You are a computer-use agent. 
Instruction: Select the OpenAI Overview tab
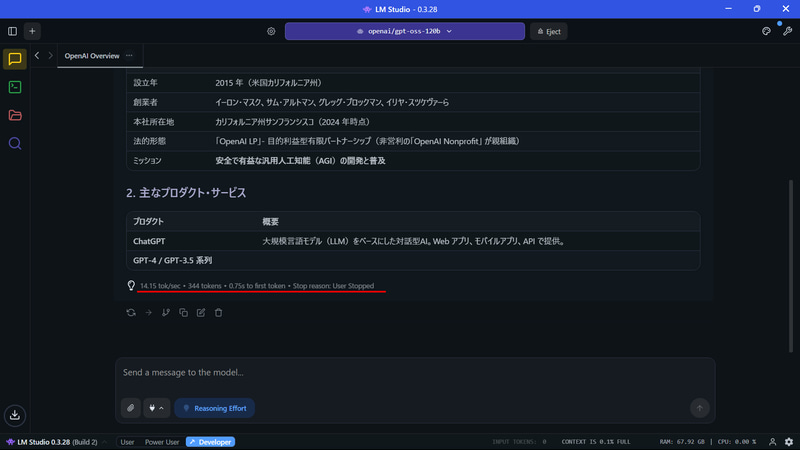tap(92, 56)
